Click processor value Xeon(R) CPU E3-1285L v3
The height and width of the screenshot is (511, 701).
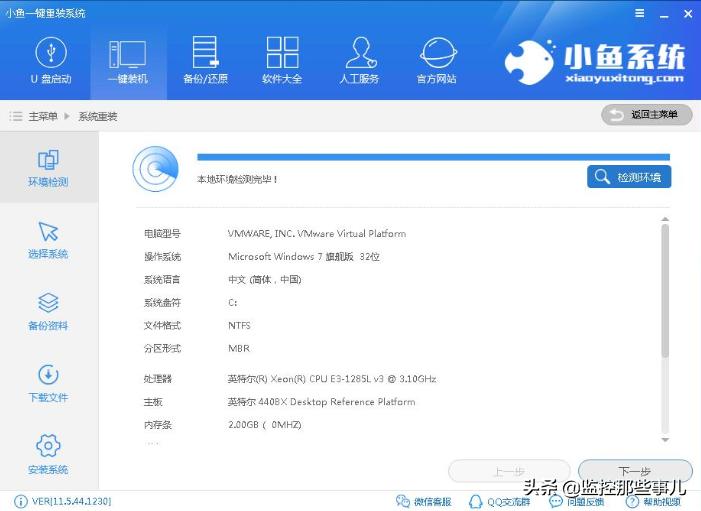332,379
